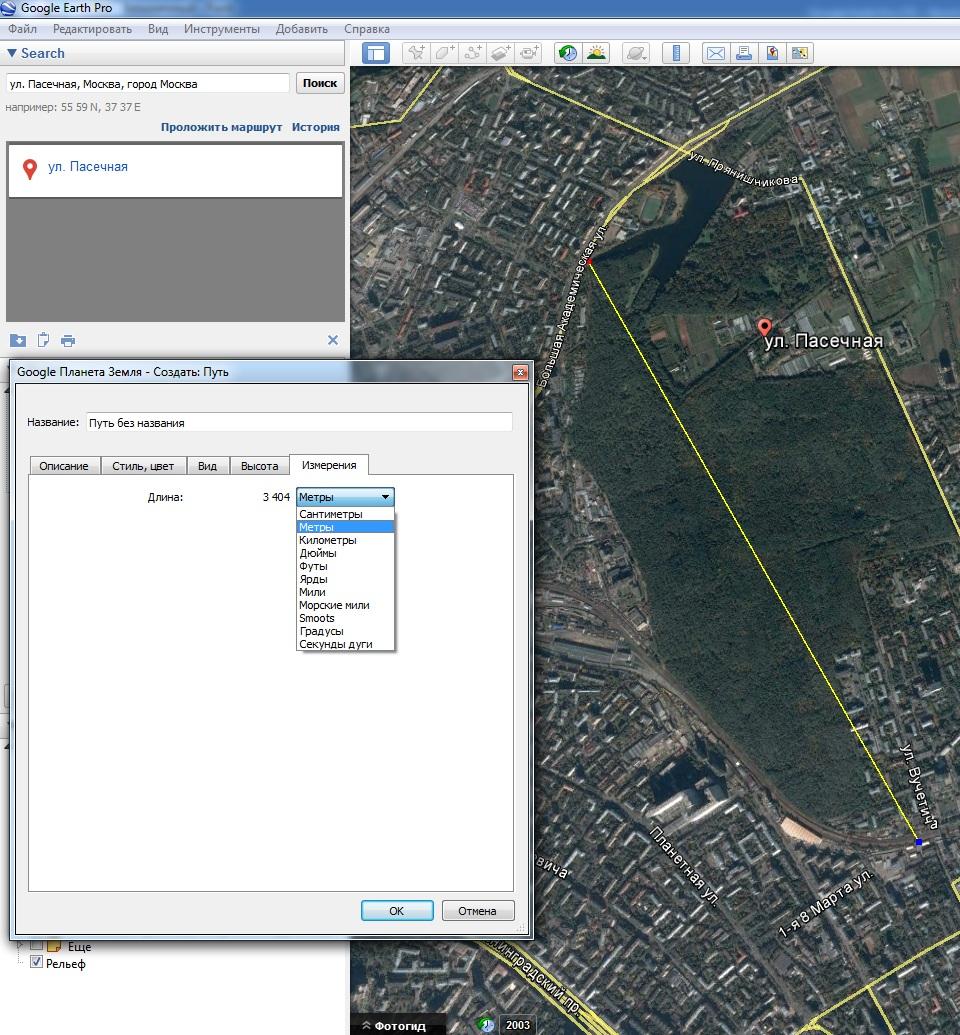Copy search results using the clipboard icon

click(x=43, y=340)
